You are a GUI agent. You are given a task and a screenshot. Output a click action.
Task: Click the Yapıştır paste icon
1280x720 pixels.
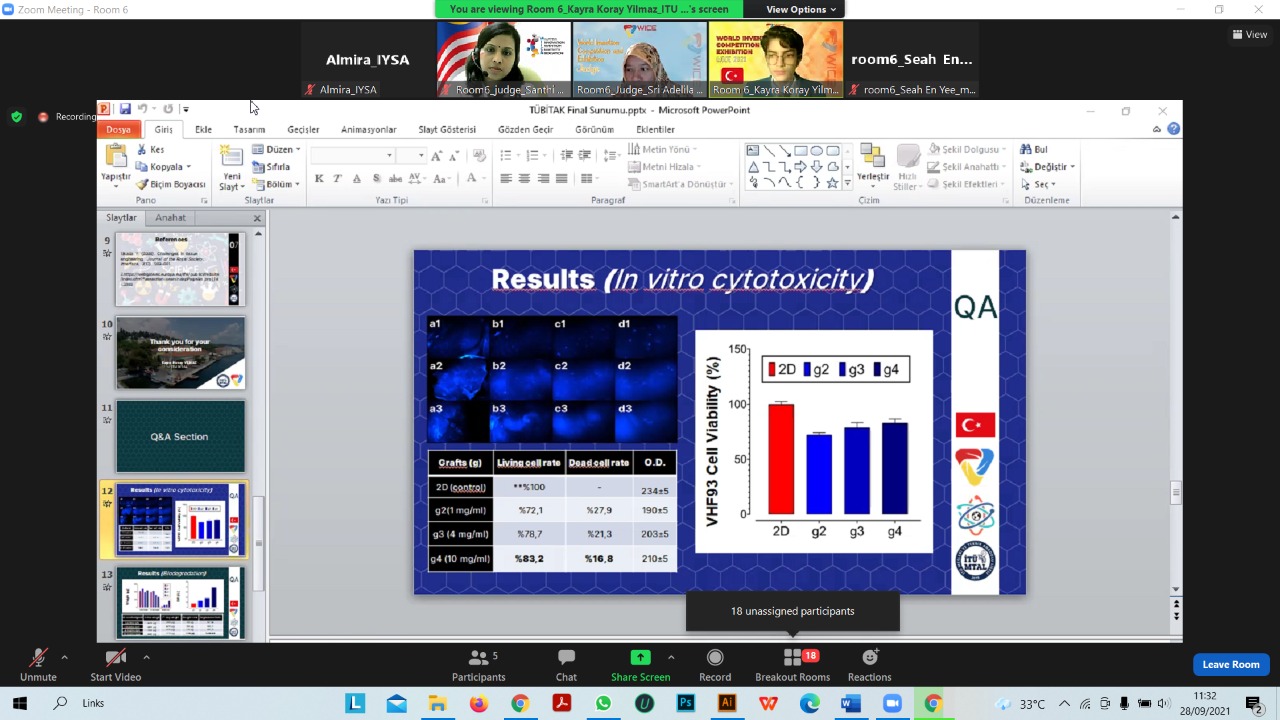(116, 158)
